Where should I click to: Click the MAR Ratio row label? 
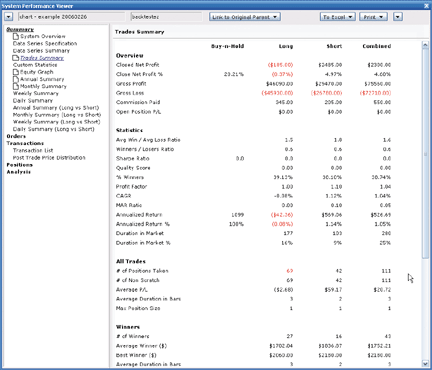[x=129, y=205]
